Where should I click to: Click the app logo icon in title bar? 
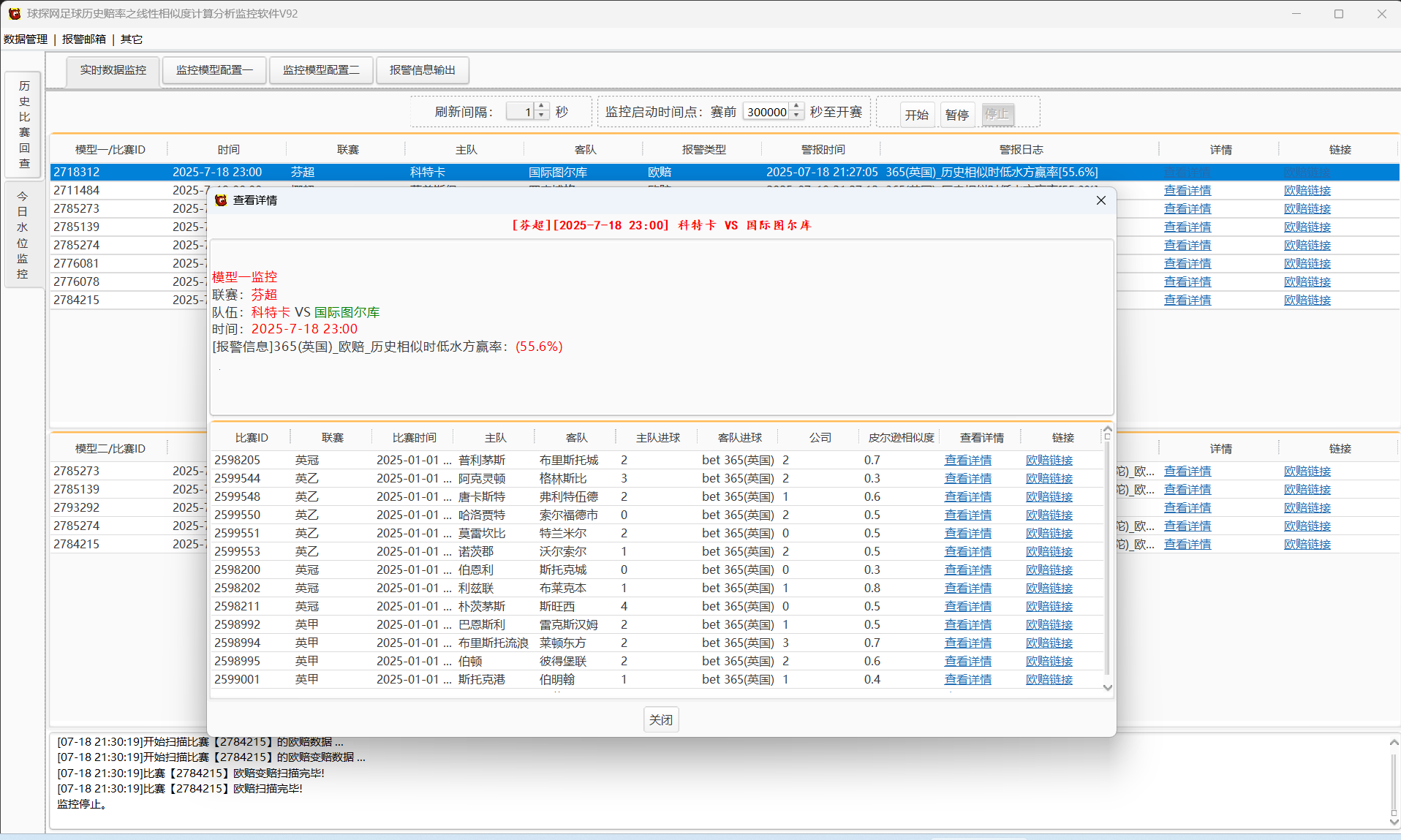(x=15, y=14)
